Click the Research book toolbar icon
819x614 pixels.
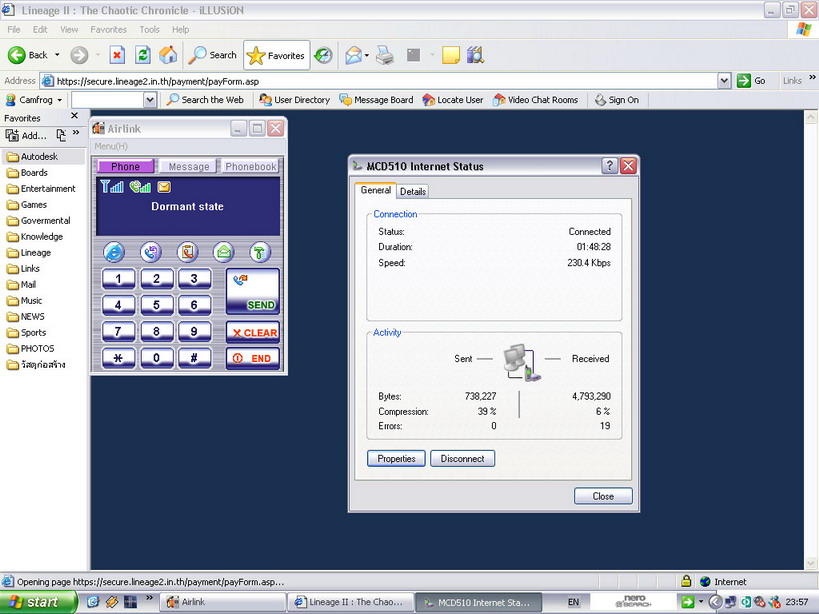475,55
